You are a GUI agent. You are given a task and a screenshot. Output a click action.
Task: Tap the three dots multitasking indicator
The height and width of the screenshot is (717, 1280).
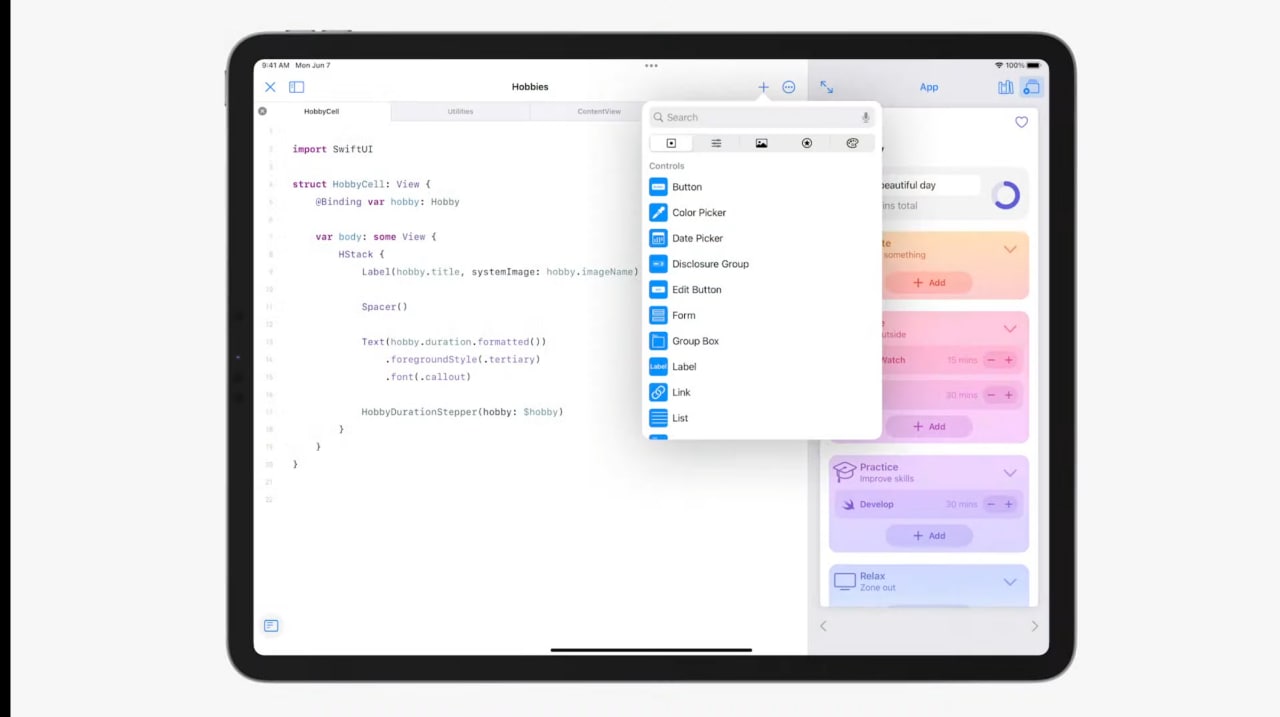[651, 65]
